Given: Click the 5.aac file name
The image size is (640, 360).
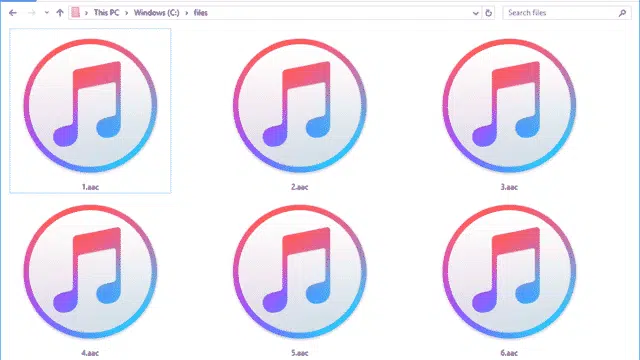Looking at the screenshot, I should 300,353.
